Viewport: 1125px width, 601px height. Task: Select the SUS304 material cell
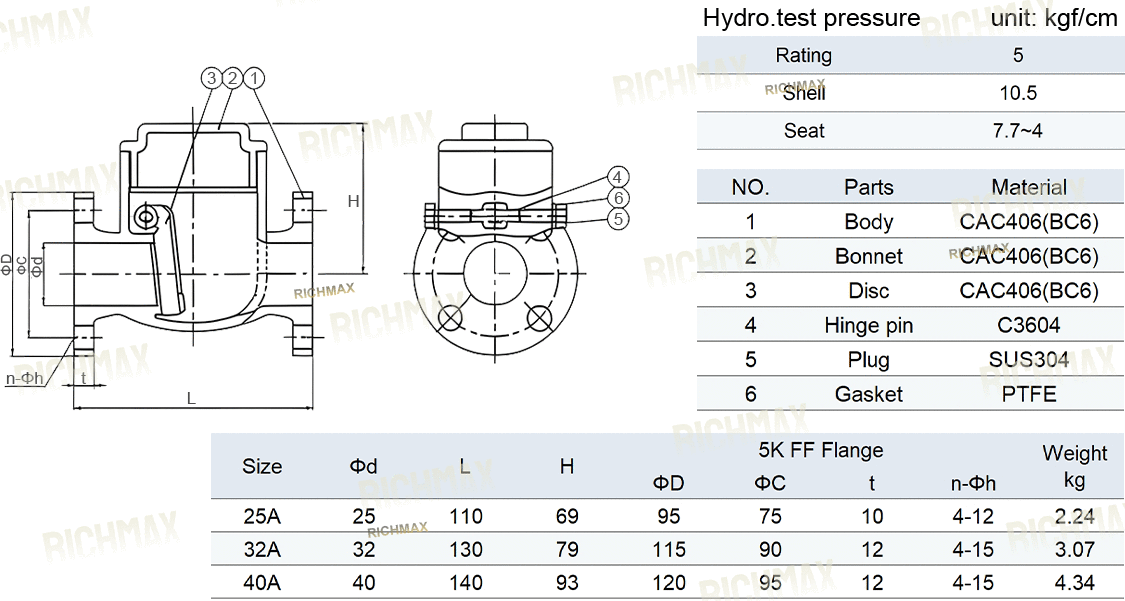[x=1029, y=359]
